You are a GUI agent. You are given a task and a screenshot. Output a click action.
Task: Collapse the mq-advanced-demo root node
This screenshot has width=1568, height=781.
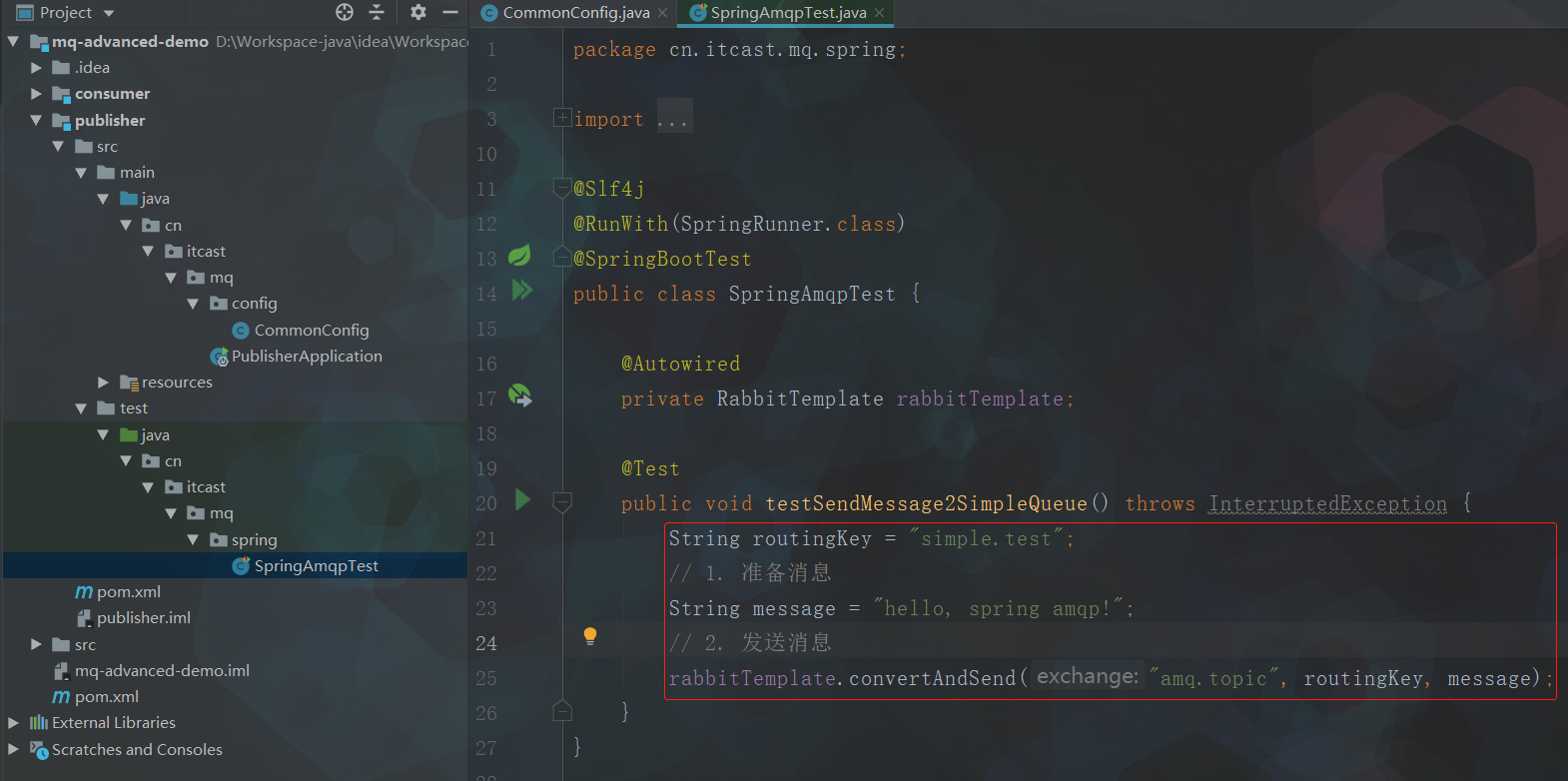pyautogui.click(x=14, y=41)
